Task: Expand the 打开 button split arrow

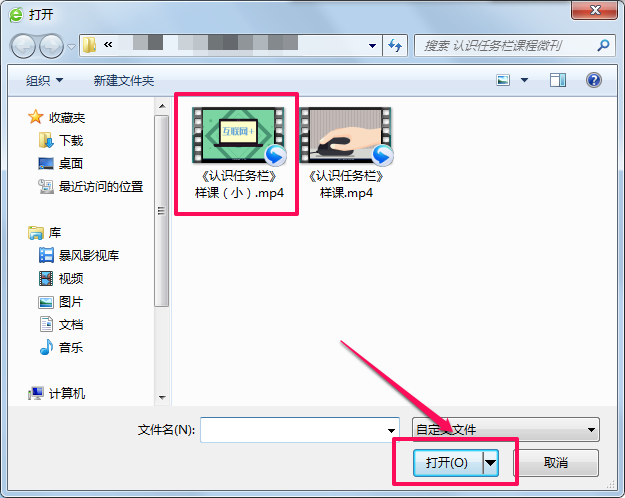Action: point(491,463)
